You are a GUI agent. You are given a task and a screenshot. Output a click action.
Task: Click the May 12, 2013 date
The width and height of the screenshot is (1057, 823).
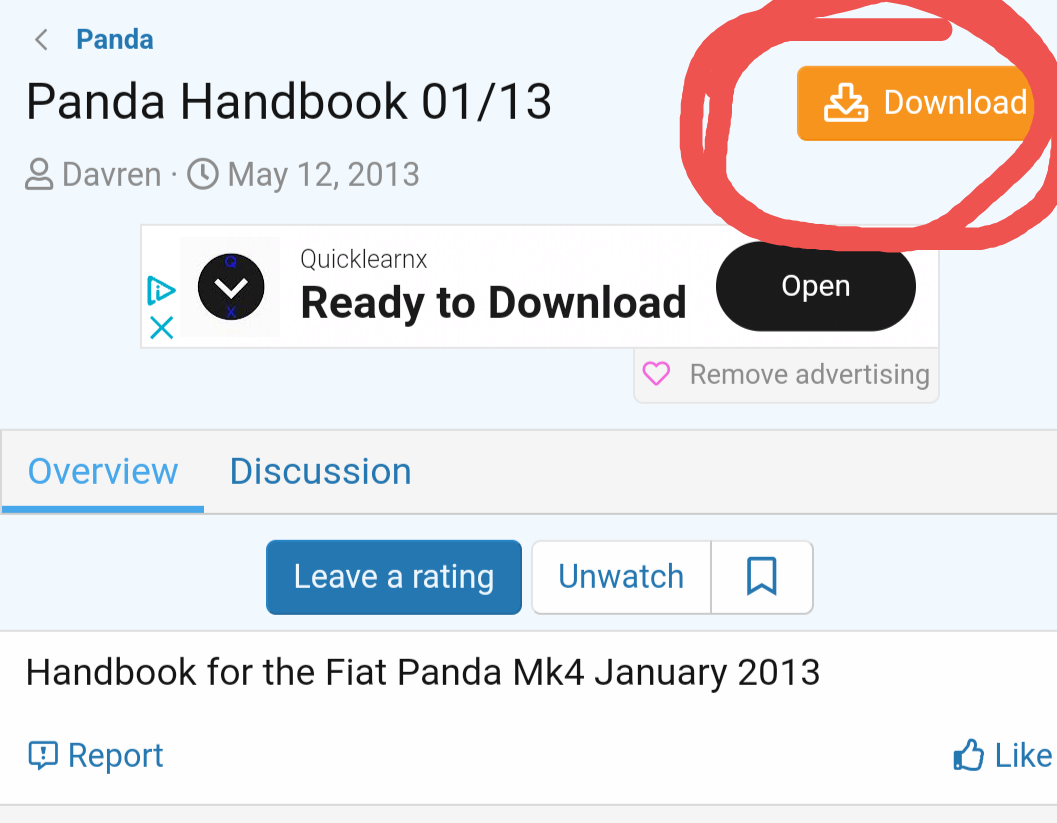pos(324,175)
